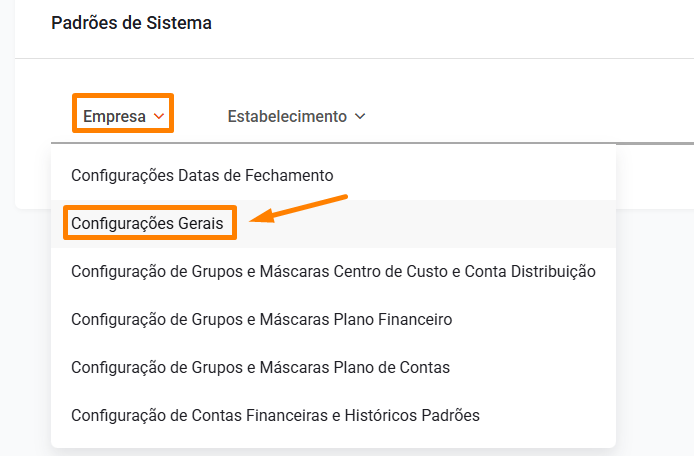This screenshot has width=694, height=456.
Task: Select Grupos e Máscaras Plano de Contas
Action: tap(260, 367)
